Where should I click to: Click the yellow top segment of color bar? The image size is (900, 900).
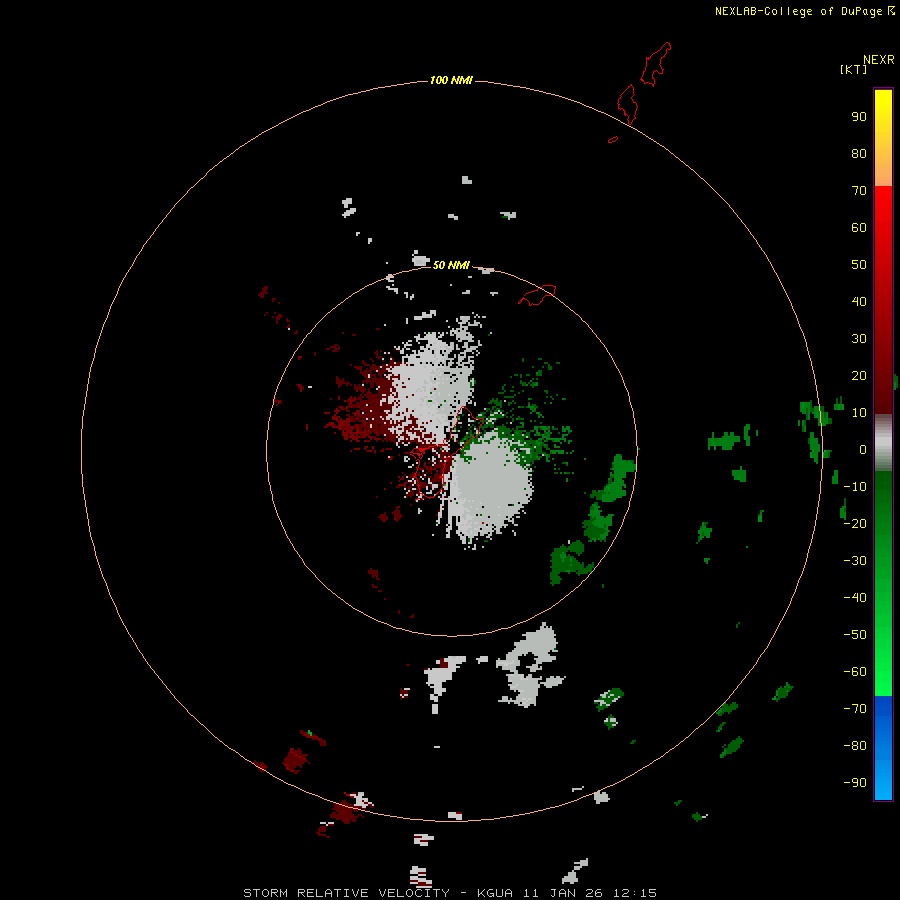[883, 138]
